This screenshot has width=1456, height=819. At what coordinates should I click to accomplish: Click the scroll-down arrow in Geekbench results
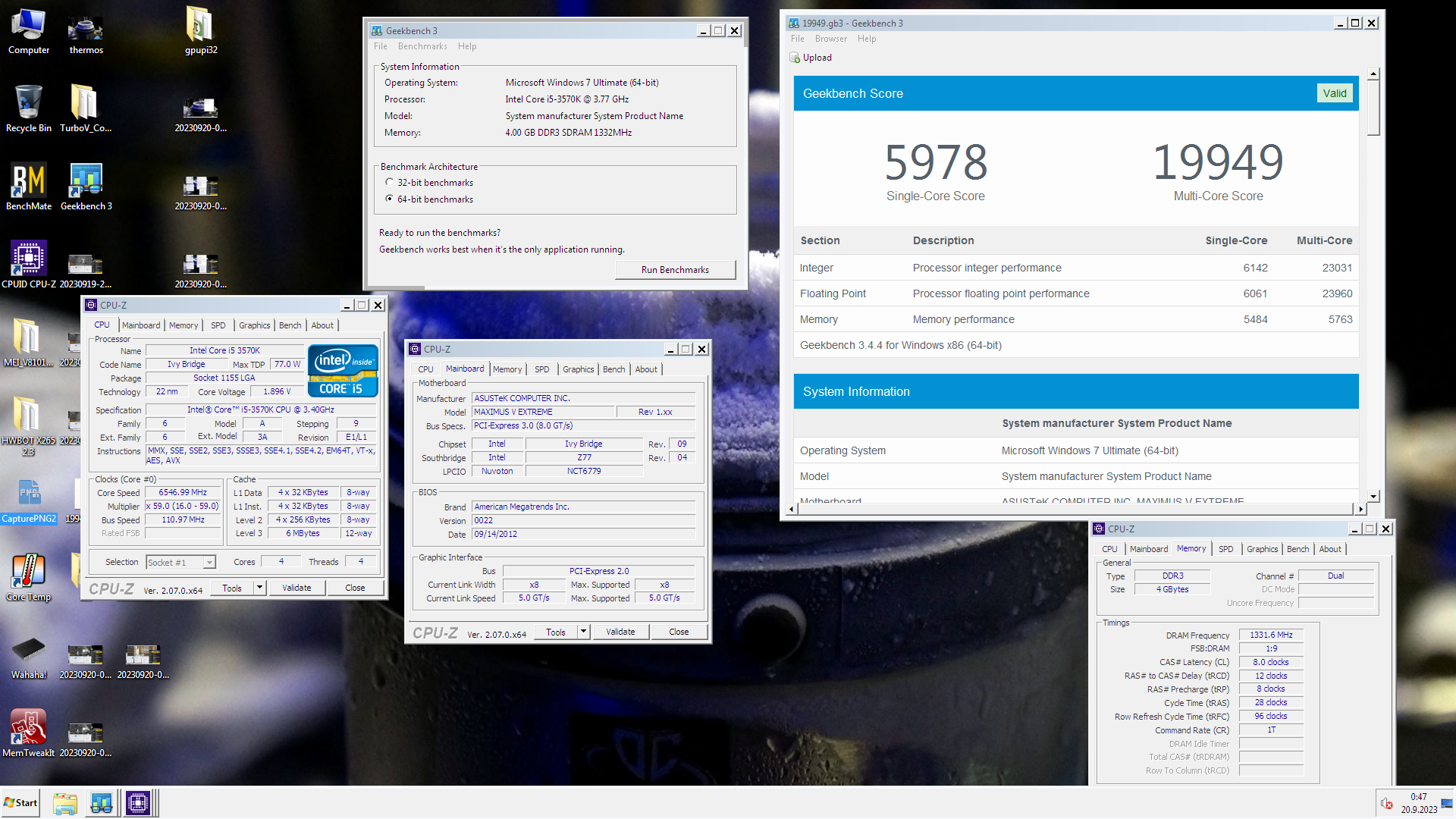click(x=1373, y=495)
